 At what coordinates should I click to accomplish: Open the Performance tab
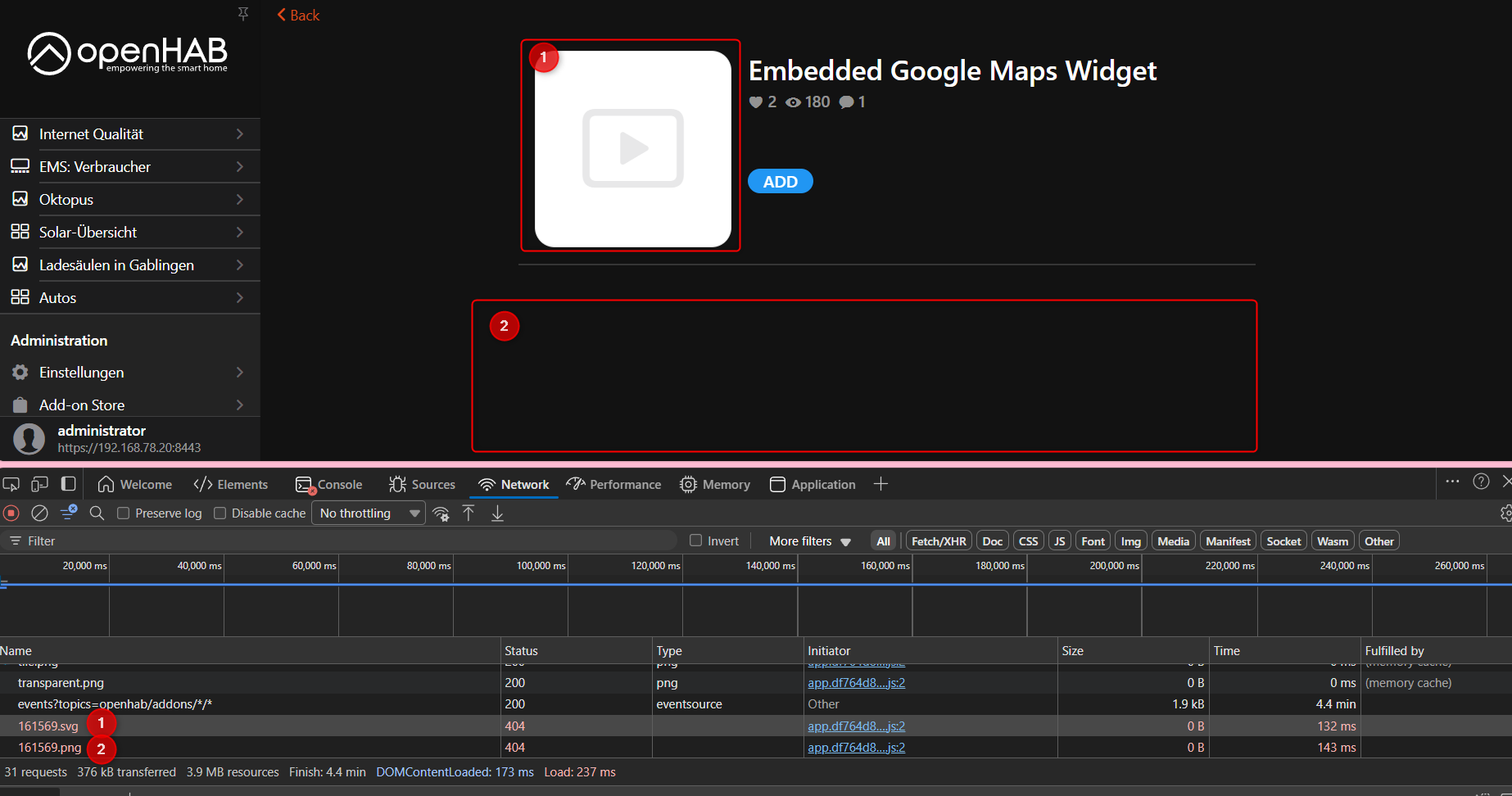coord(613,485)
